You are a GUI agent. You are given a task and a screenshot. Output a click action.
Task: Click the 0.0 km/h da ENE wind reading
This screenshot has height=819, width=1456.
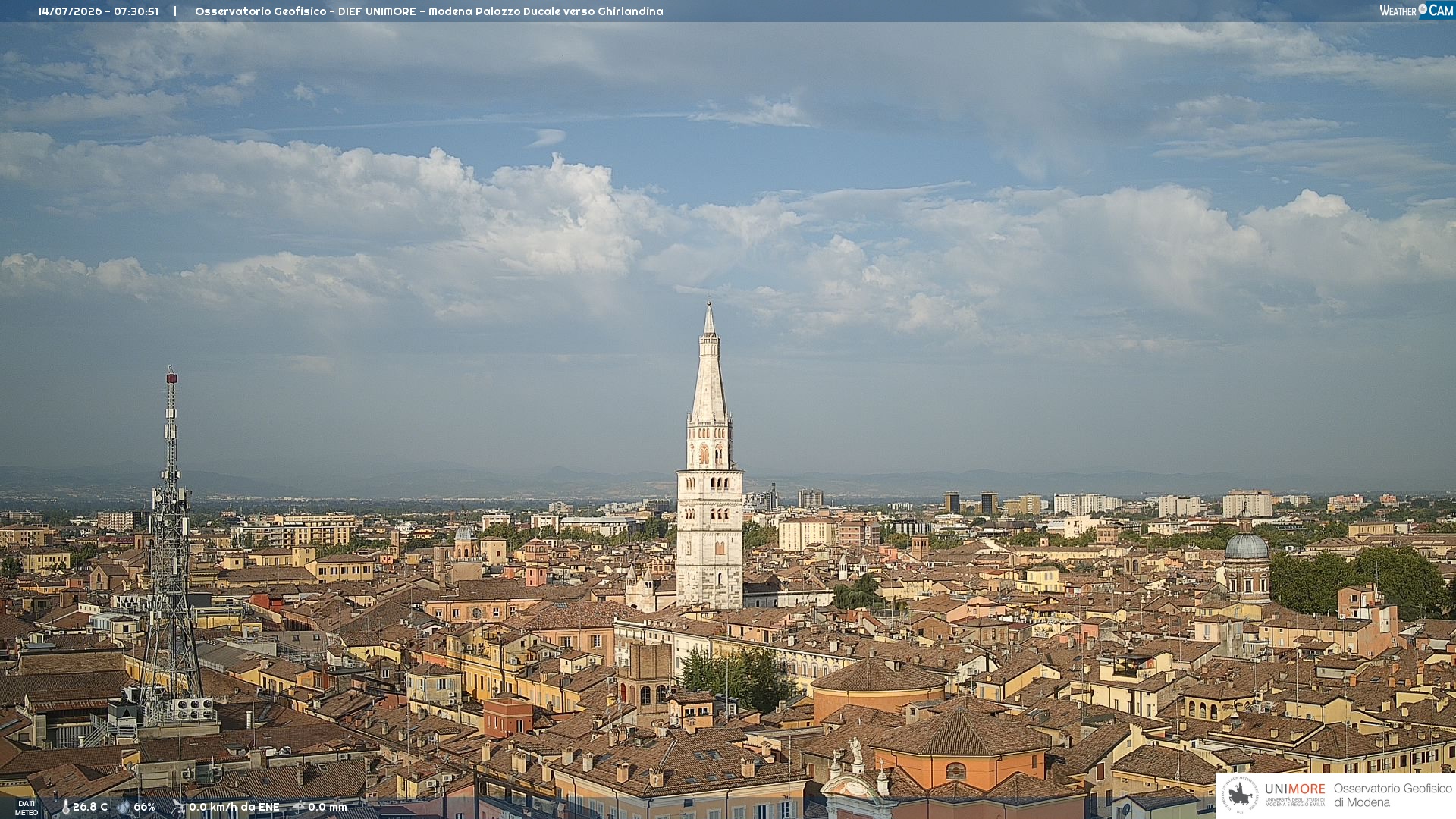(x=234, y=808)
